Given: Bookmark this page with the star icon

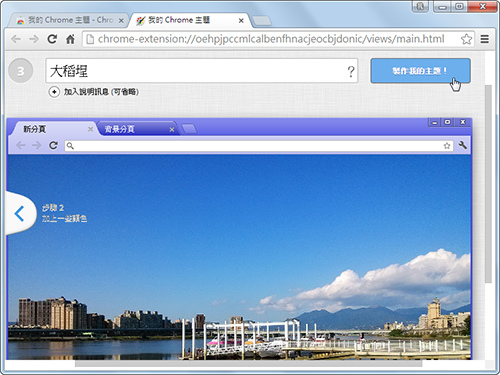Looking at the screenshot, I should tap(466, 39).
